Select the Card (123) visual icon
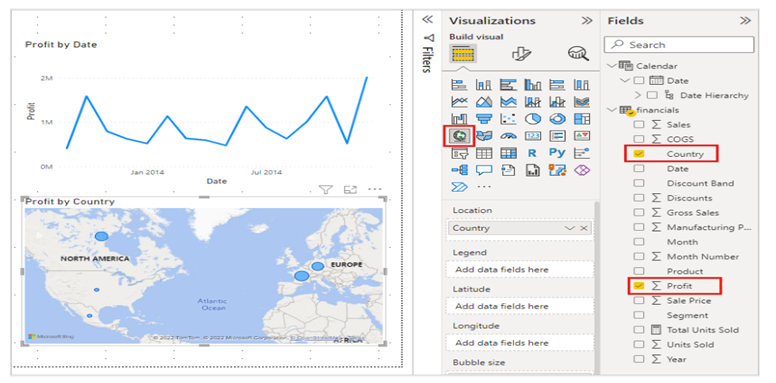Screen dimensions: 776x383 coord(533,136)
